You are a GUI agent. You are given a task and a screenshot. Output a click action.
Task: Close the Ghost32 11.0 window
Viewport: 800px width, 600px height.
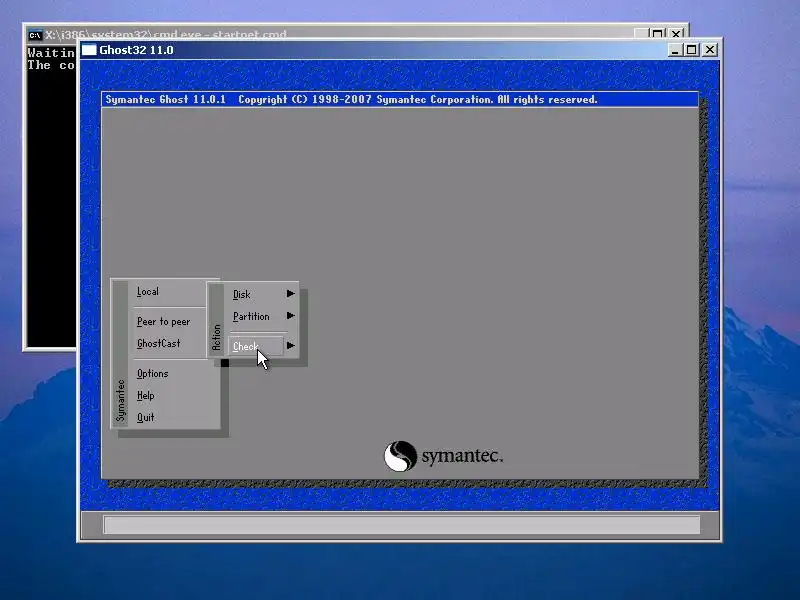[710, 50]
